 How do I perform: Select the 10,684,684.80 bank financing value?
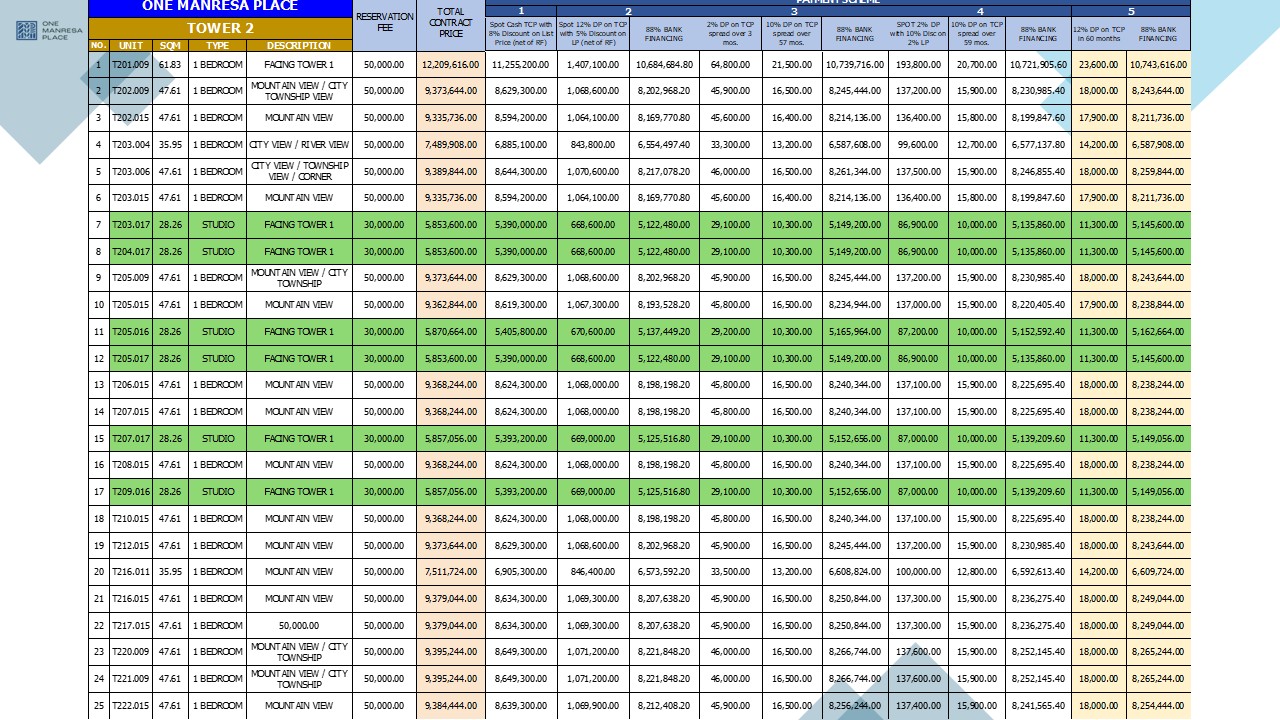click(664, 64)
